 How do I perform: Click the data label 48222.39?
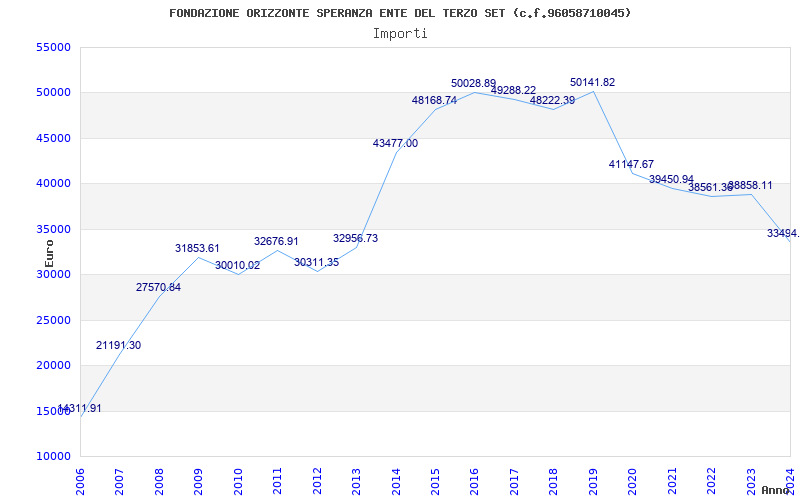coord(553,101)
